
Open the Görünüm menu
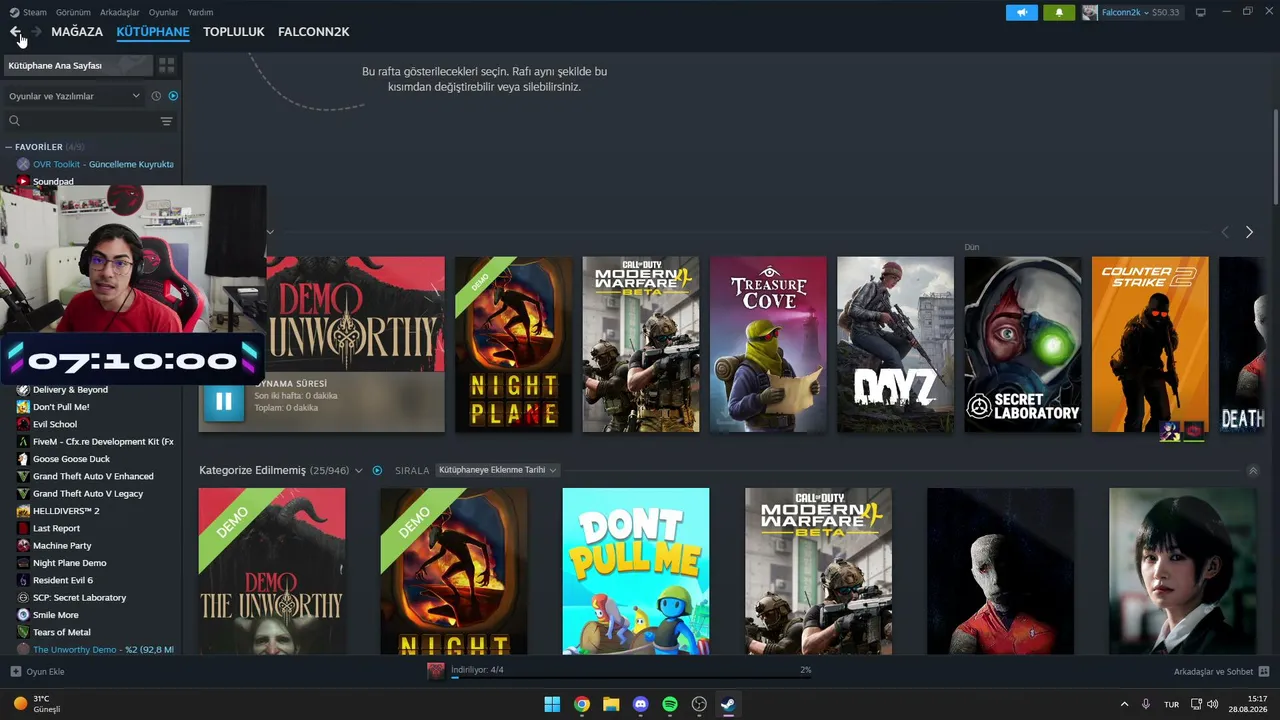tap(73, 12)
